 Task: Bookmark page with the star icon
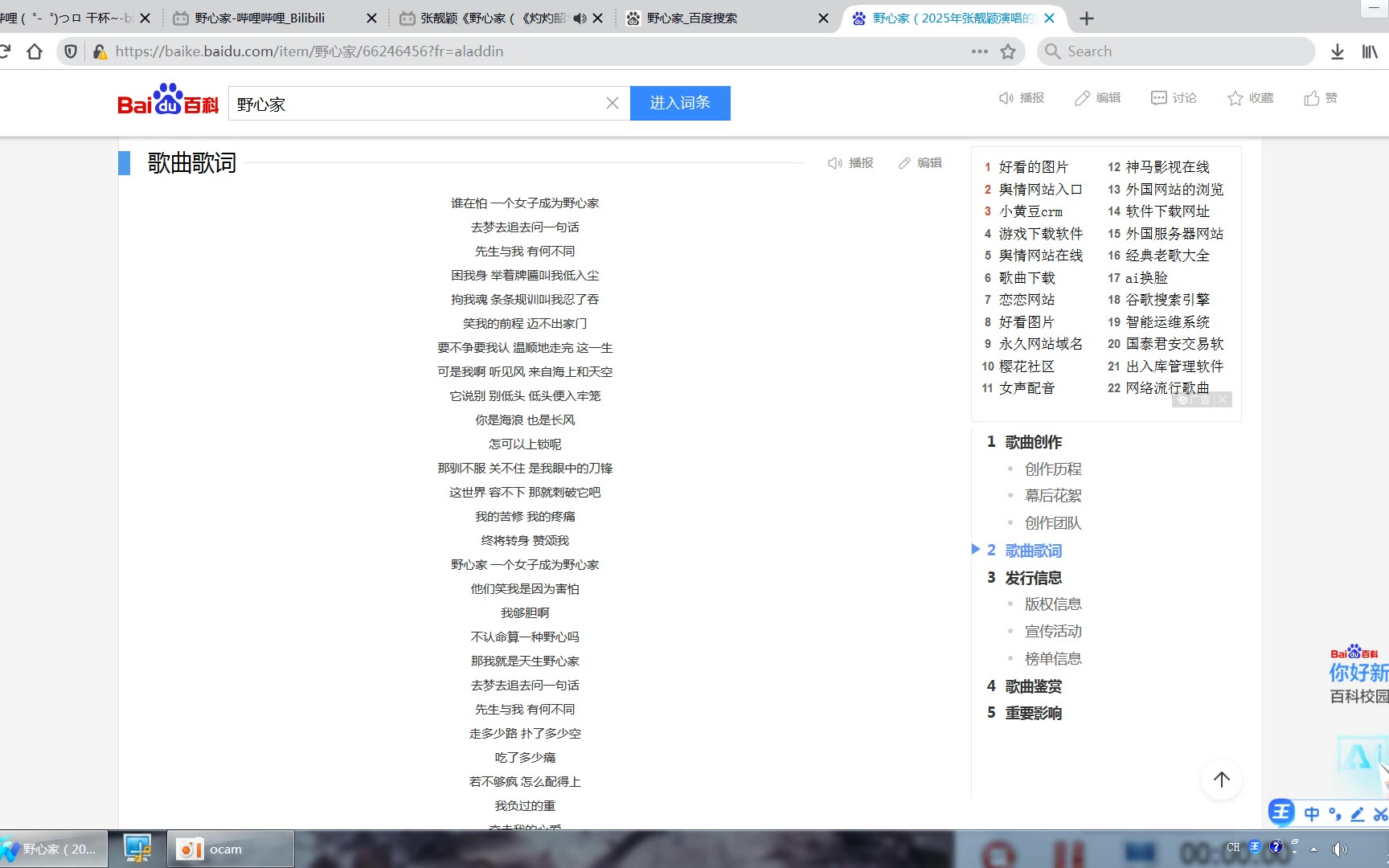pos(1008,51)
